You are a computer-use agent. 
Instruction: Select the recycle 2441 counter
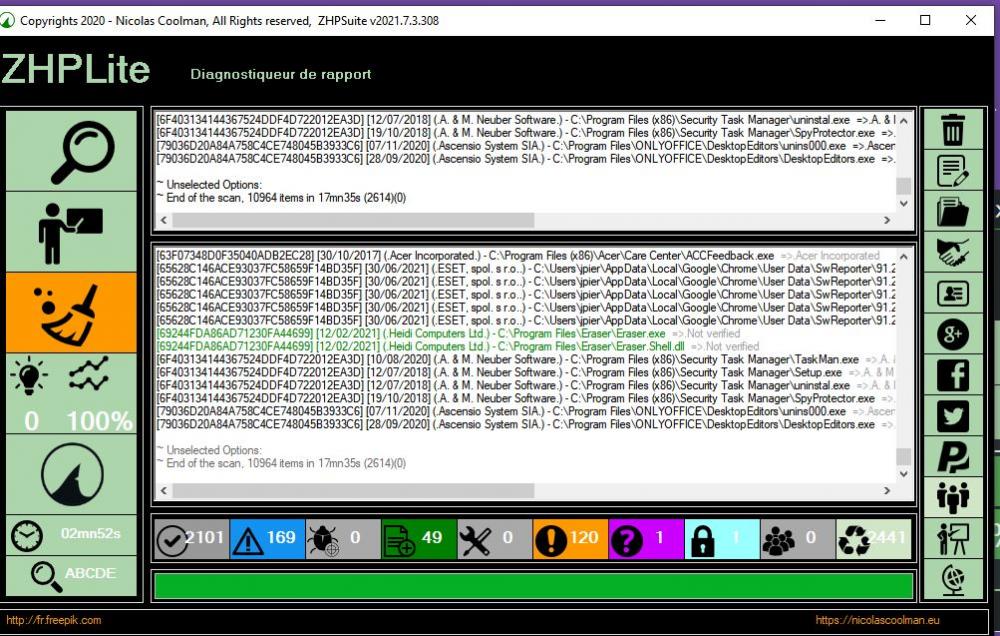(x=874, y=539)
